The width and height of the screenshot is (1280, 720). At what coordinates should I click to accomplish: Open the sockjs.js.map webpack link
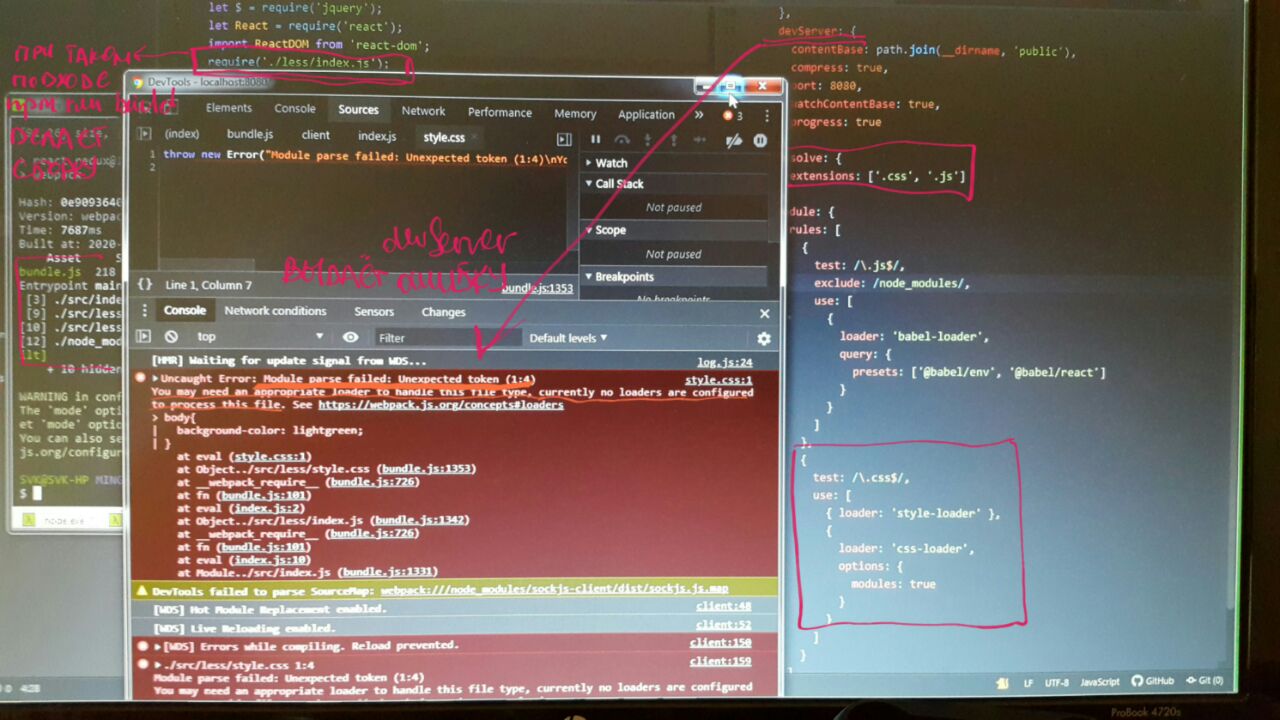point(554,590)
